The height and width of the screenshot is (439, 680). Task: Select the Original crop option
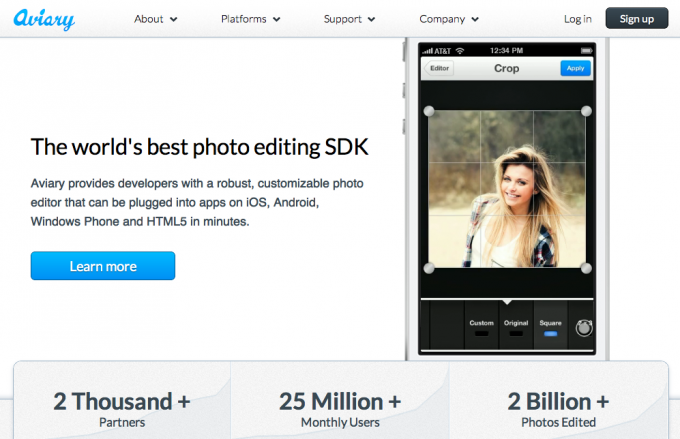[x=516, y=326]
